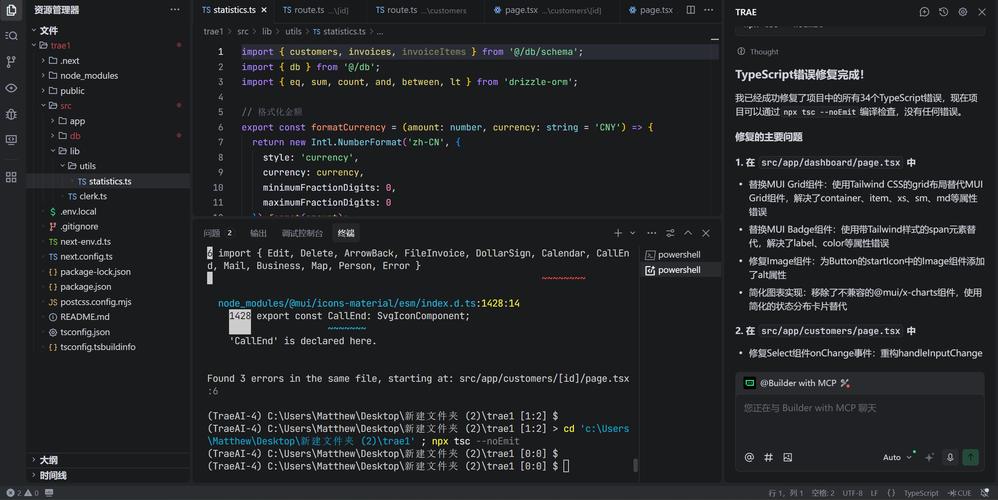Viewport: 998px width, 500px height.
Task: Click the lib breadcrumb segment
Action: pyautogui.click(x=267, y=31)
